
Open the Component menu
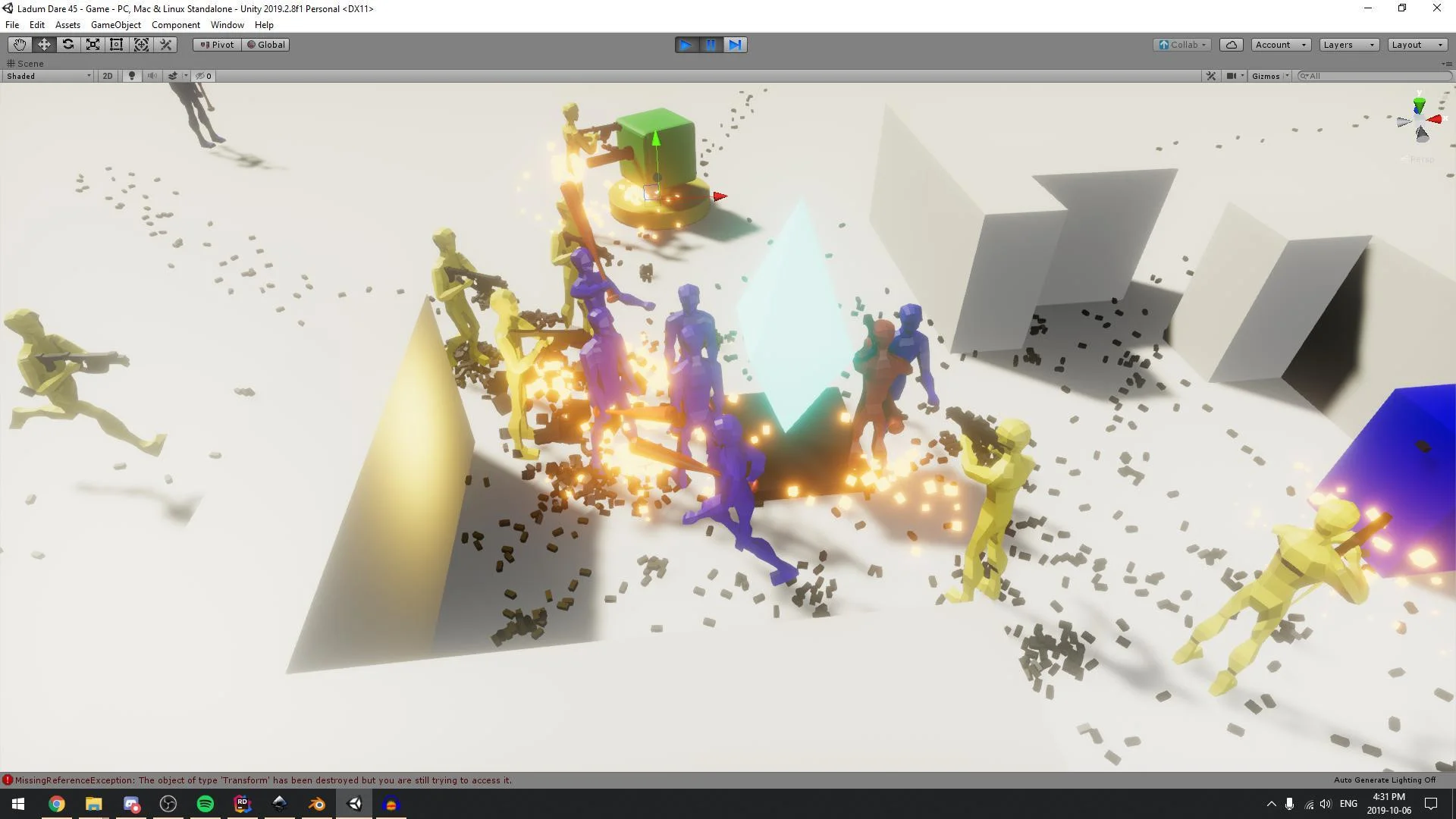pos(175,25)
